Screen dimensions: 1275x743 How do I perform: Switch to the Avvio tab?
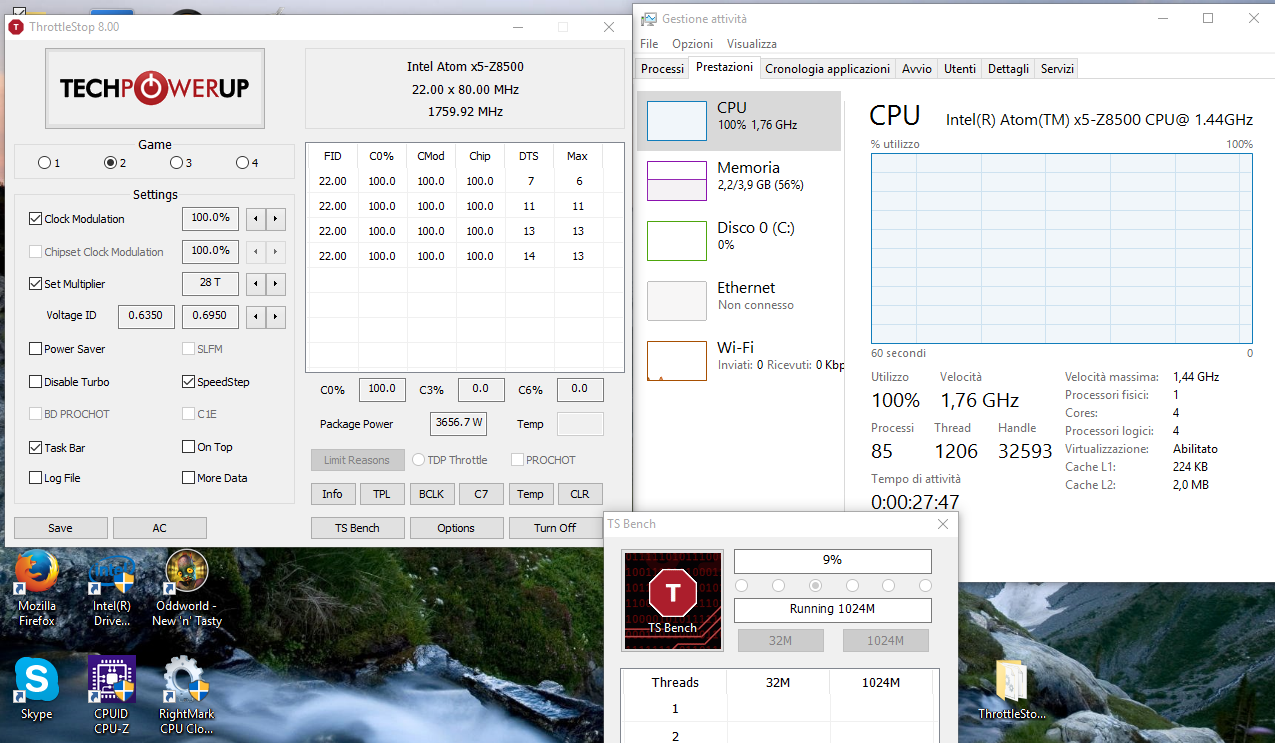click(917, 69)
